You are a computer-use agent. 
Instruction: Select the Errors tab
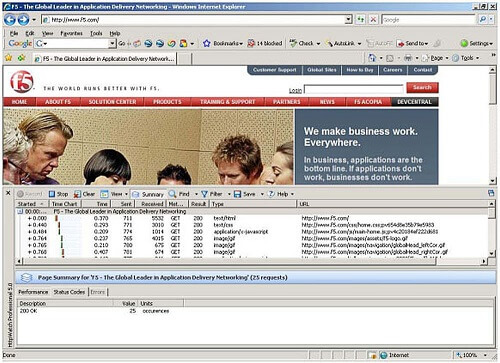point(98,292)
